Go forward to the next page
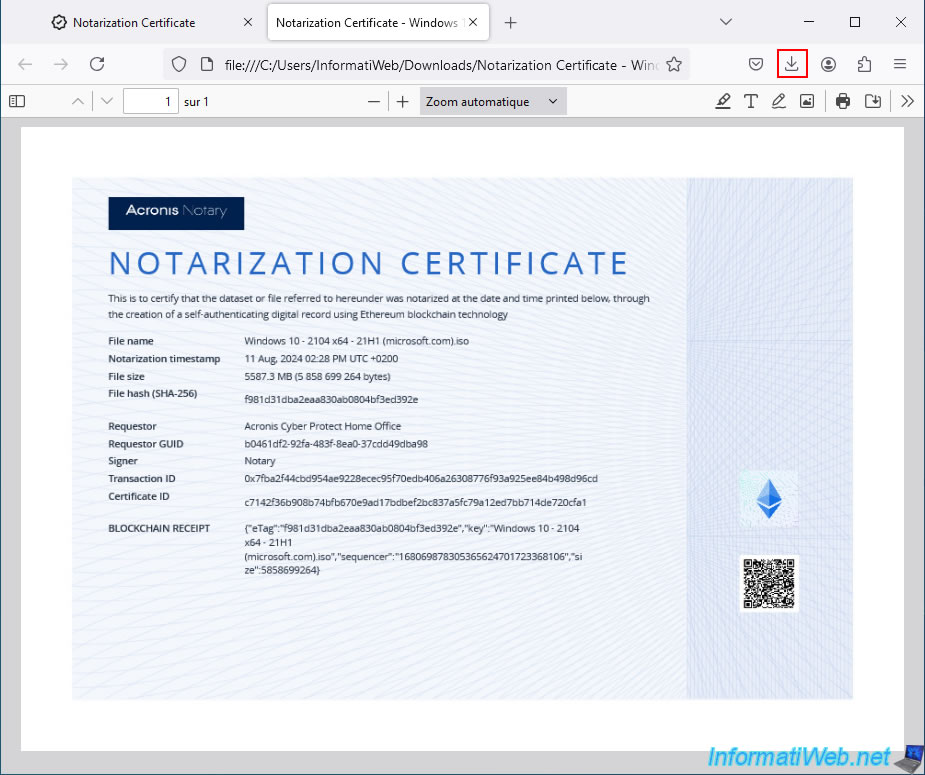 tap(61, 64)
